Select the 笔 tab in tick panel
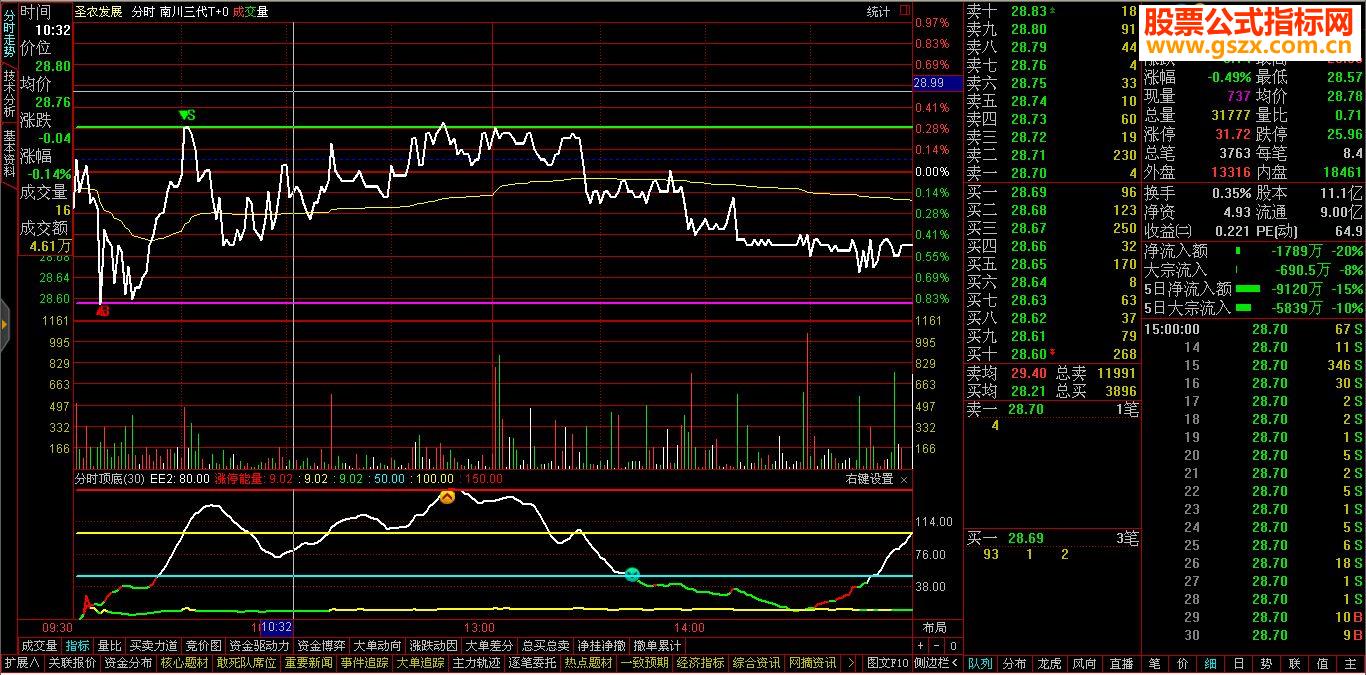Viewport: 1366px width, 675px height. [x=1154, y=663]
